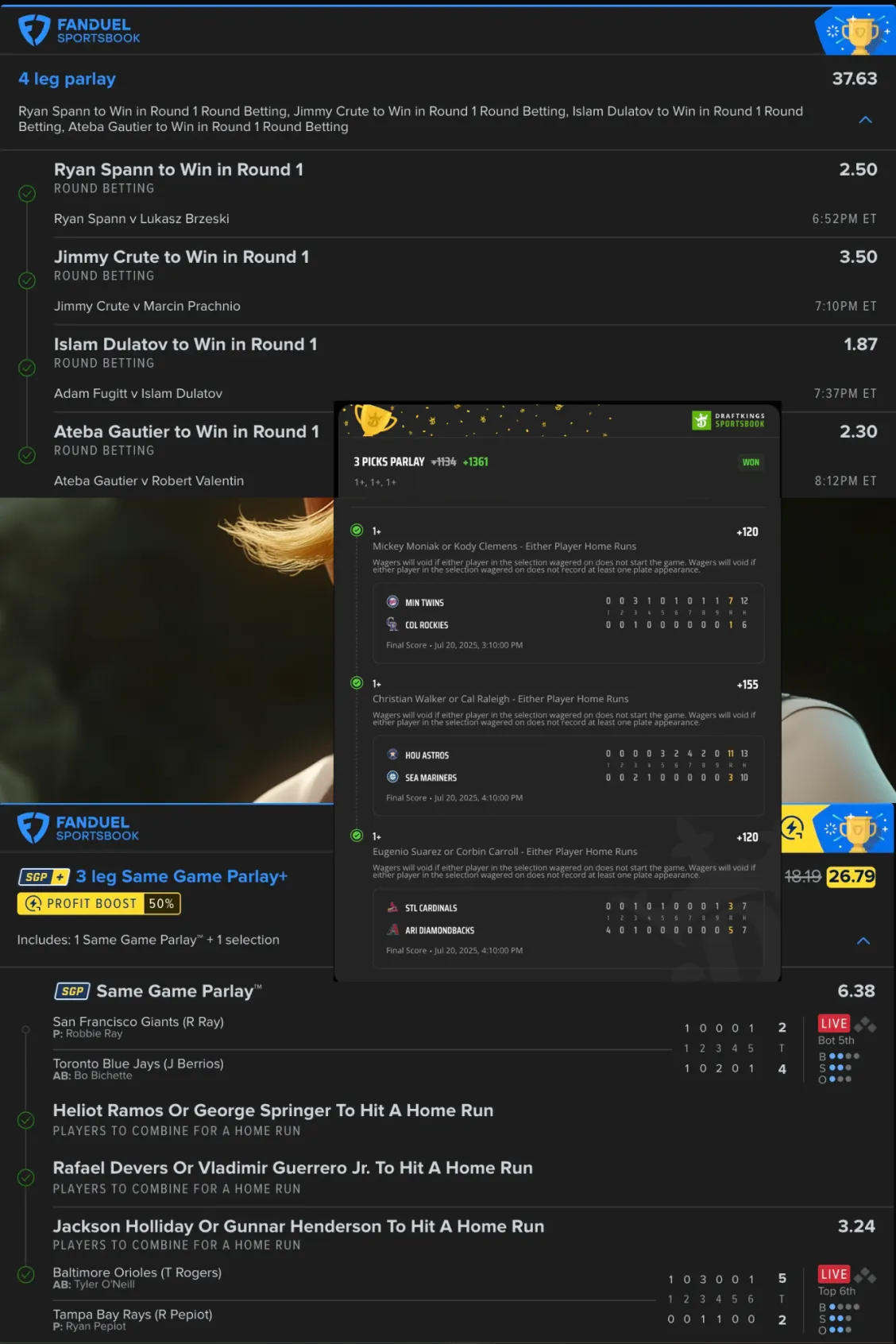Screen dimensions: 896x1344
Task: Click the trophy icon on the Same Game Parlay+ slip
Action: [856, 830]
